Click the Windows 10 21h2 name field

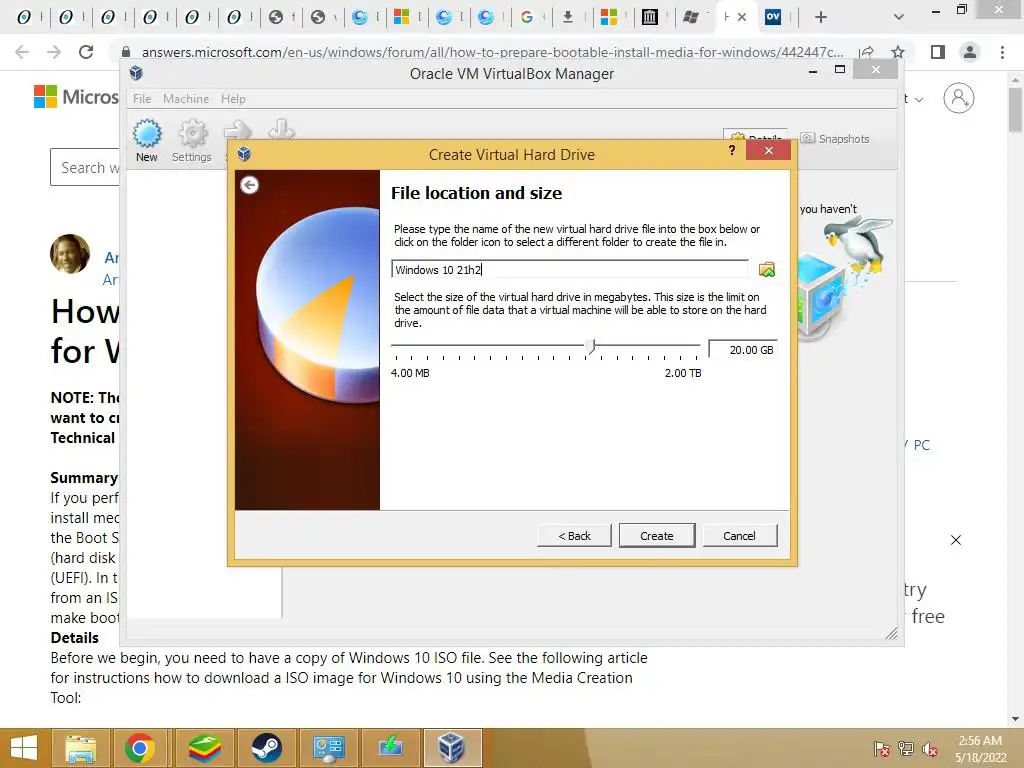point(570,270)
